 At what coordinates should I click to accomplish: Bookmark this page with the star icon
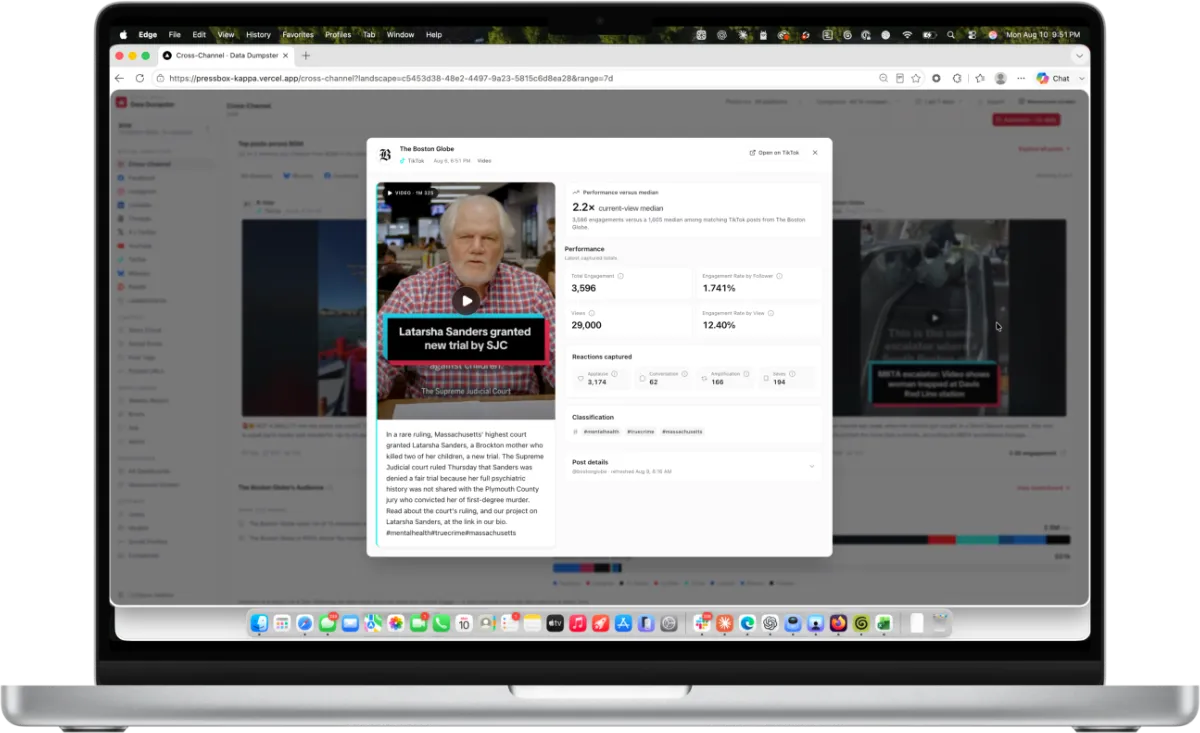(x=916, y=78)
